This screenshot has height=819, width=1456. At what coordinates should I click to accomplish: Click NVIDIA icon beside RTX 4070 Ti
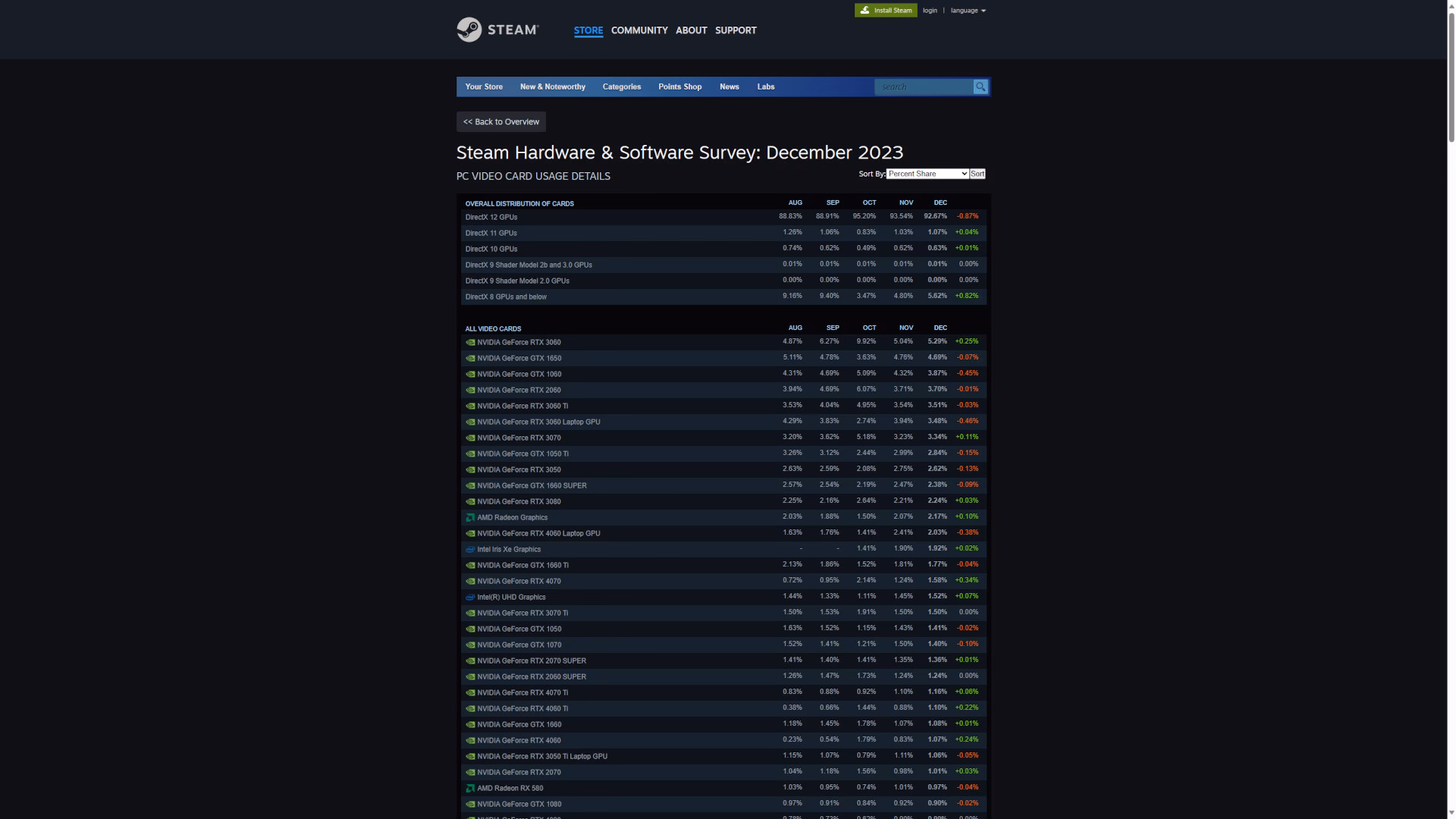(470, 692)
